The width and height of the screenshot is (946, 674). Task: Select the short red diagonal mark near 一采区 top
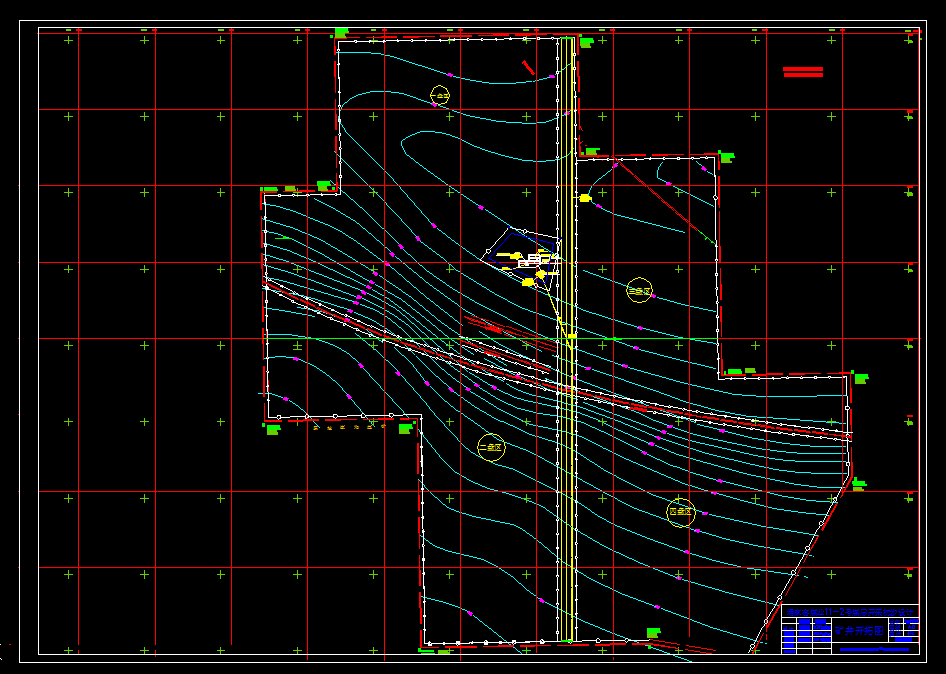coord(528,67)
